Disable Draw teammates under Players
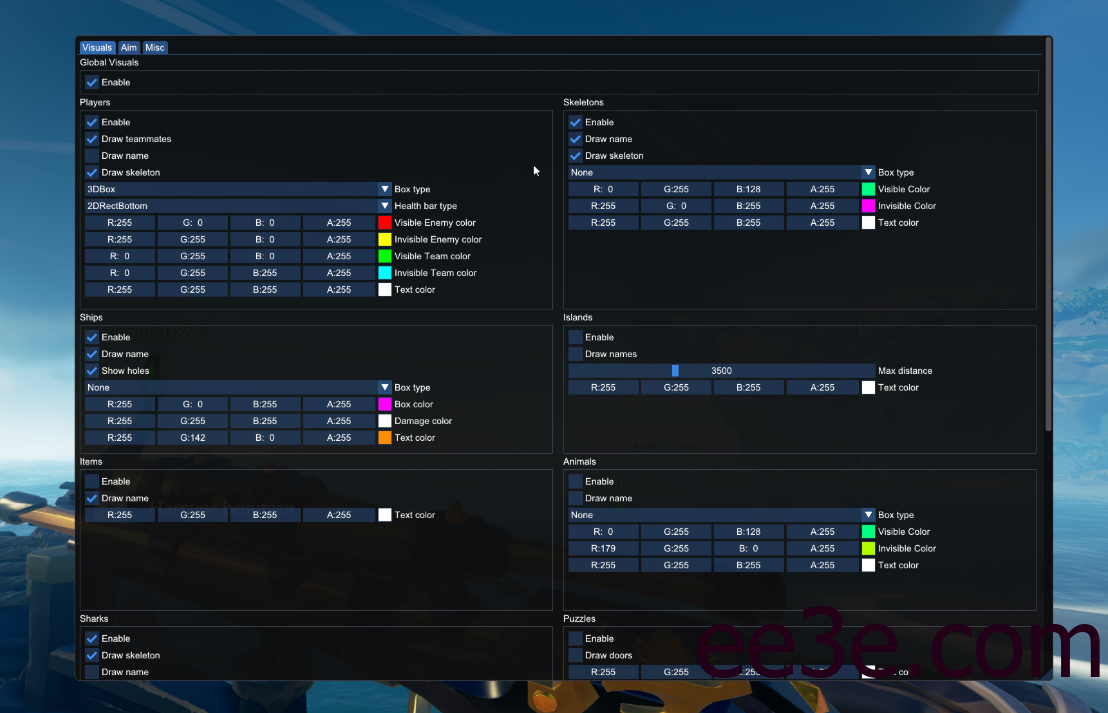This screenshot has height=713, width=1108. pos(92,139)
